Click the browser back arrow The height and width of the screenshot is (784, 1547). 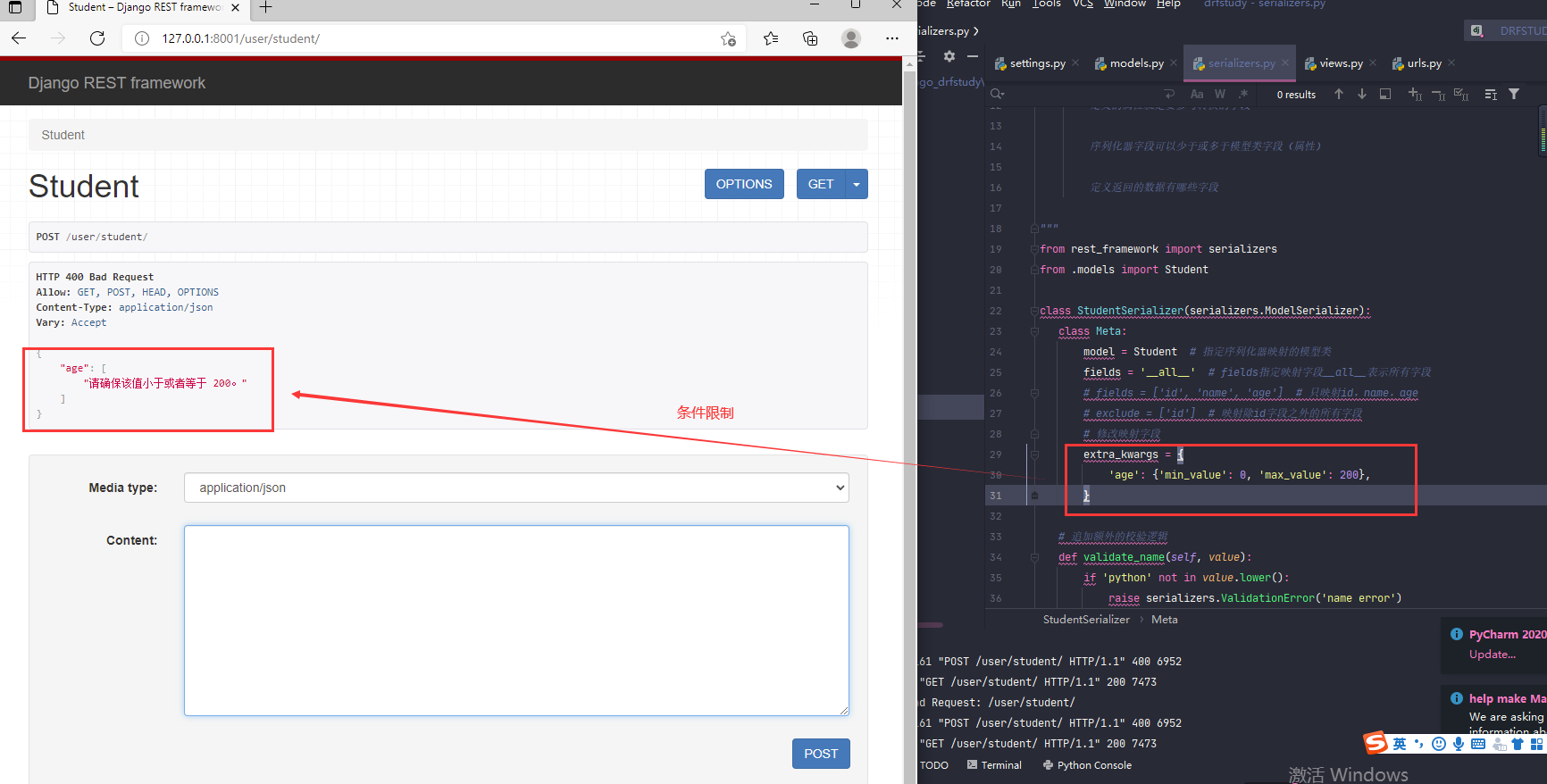(x=19, y=38)
